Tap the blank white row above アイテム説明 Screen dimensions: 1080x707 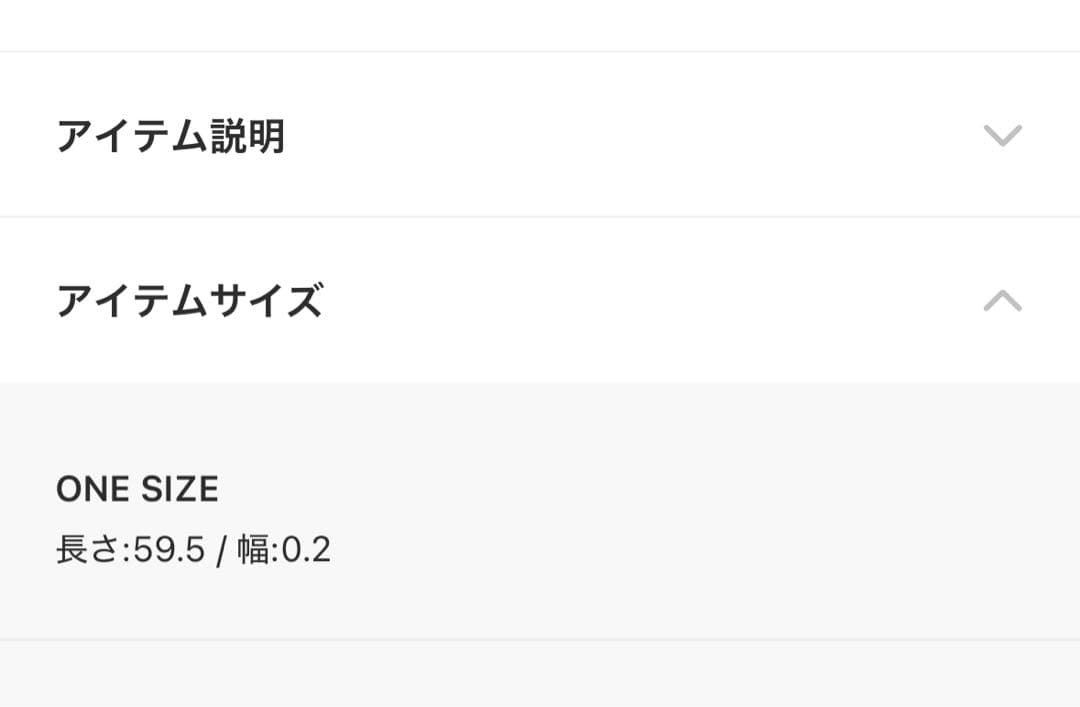[x=540, y=25]
